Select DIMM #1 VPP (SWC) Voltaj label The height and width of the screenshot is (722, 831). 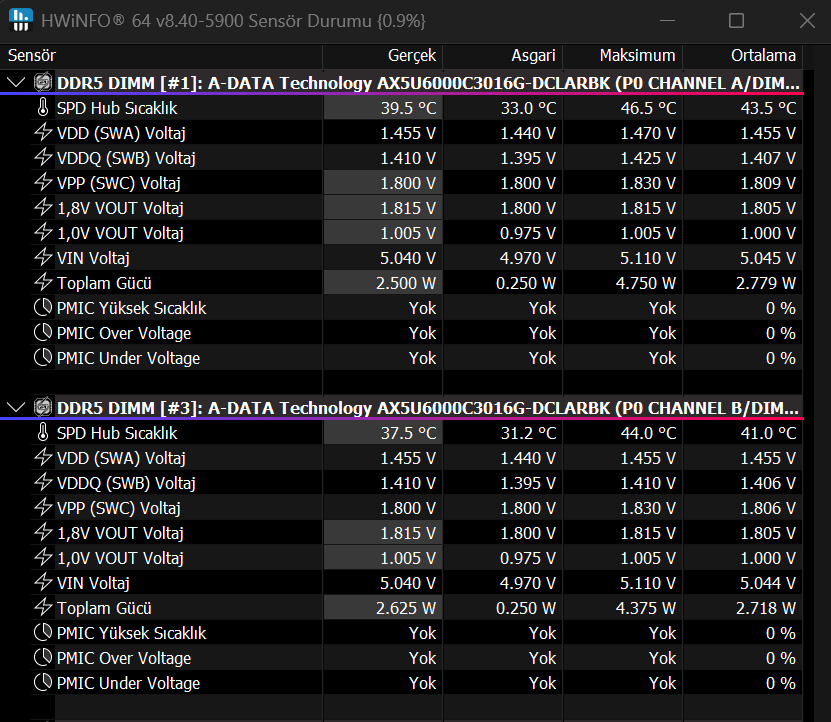(119, 183)
